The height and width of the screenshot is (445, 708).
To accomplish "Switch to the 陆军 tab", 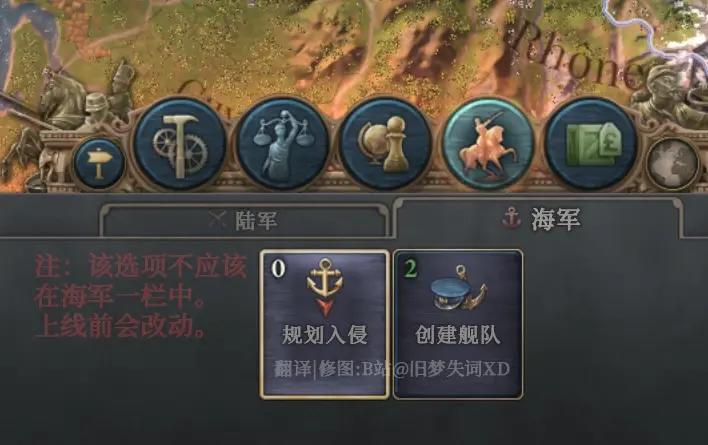I will point(245,220).
